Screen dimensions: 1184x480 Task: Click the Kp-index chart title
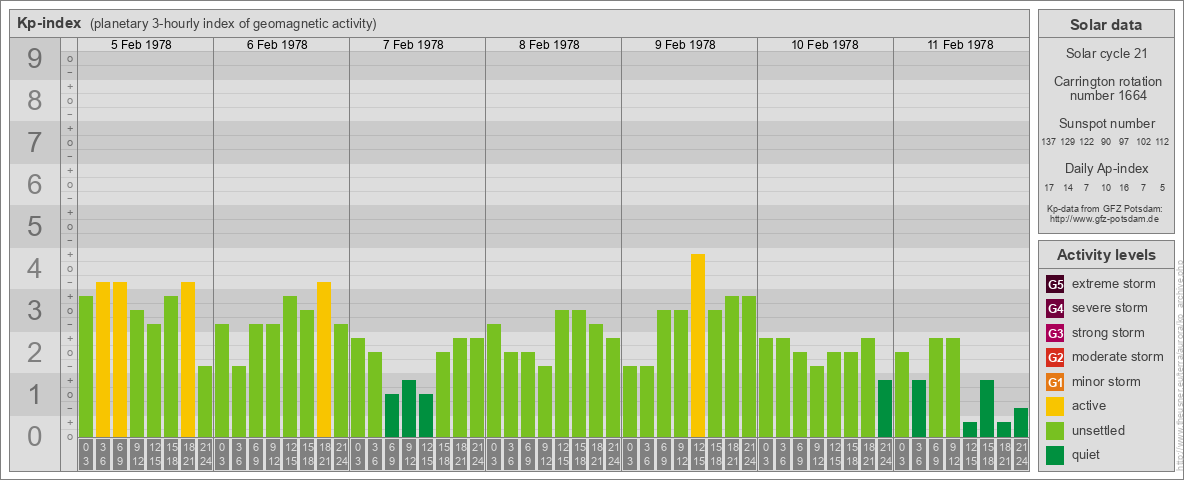click(x=49, y=23)
